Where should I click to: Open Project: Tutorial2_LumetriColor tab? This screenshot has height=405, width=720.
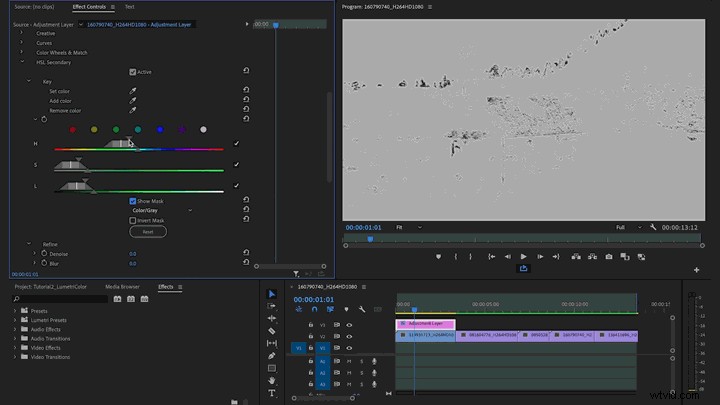[51, 287]
